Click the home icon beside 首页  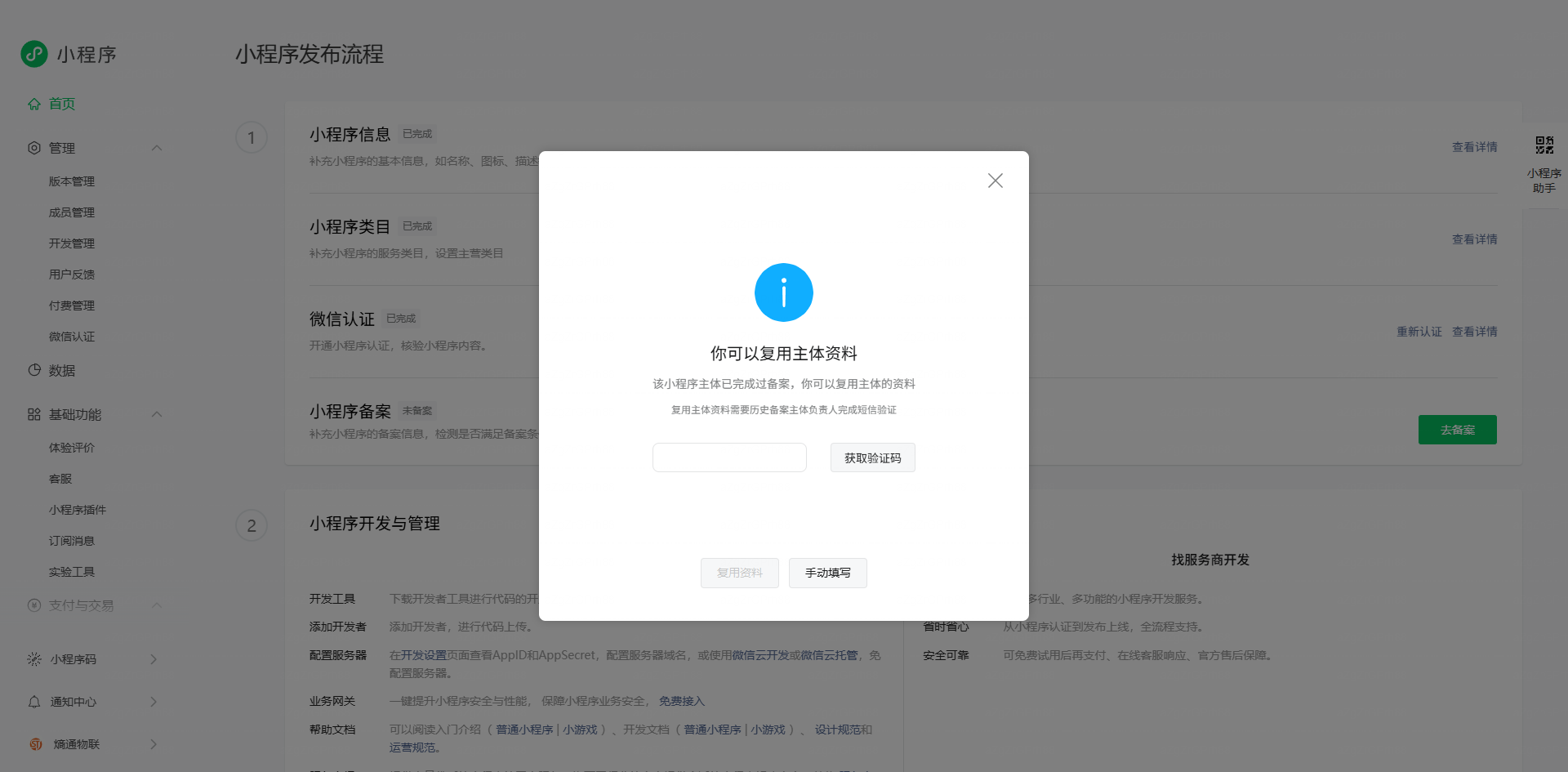coord(34,104)
